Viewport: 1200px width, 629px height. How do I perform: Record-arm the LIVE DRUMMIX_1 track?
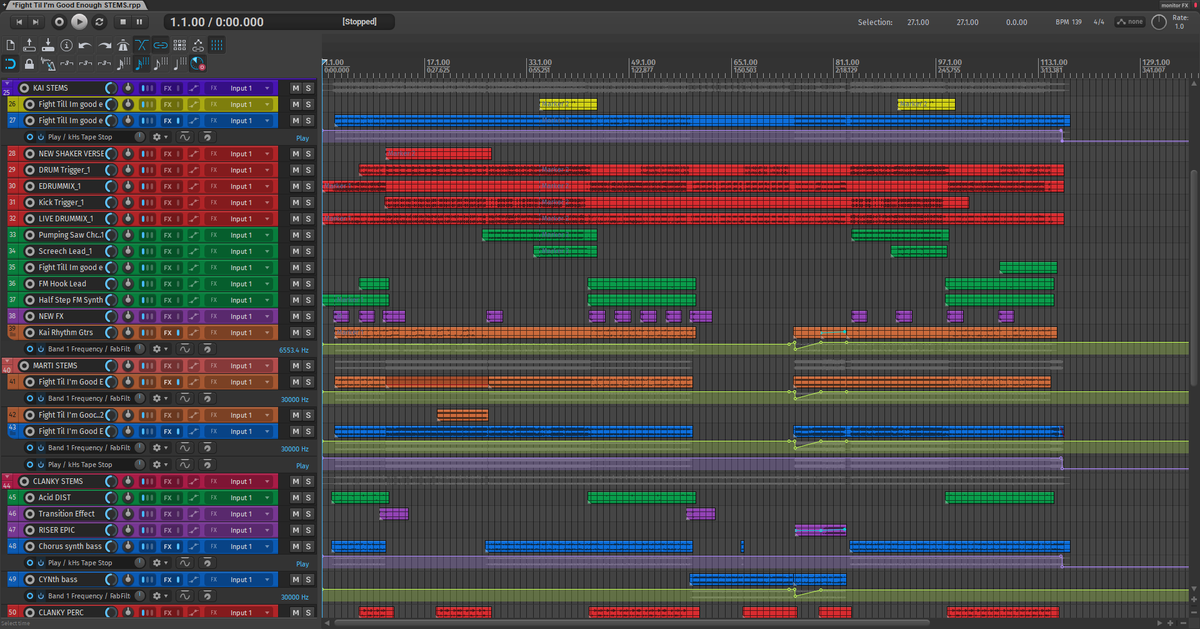point(30,219)
